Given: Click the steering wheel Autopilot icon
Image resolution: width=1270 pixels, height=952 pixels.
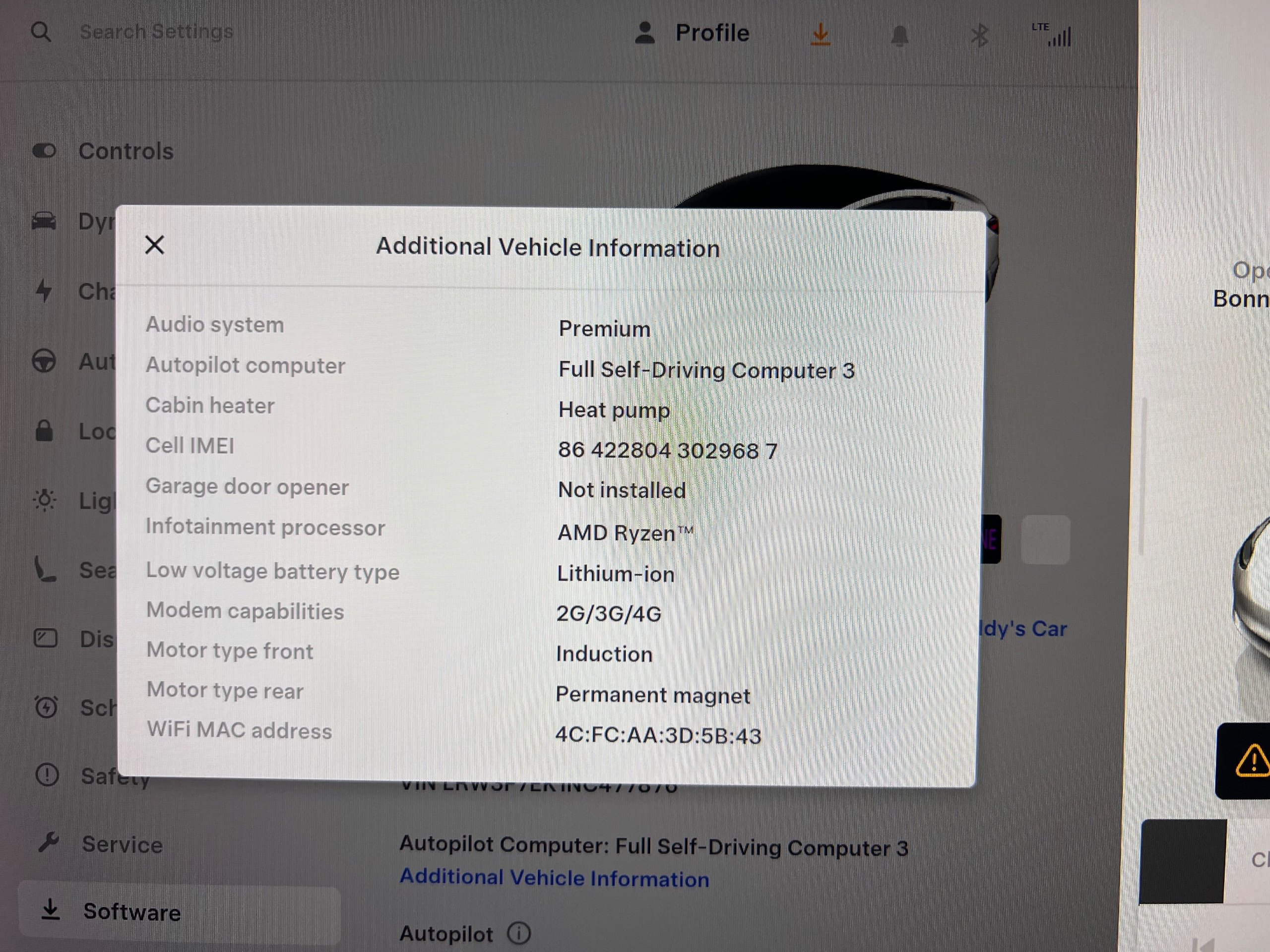Looking at the screenshot, I should tap(44, 361).
